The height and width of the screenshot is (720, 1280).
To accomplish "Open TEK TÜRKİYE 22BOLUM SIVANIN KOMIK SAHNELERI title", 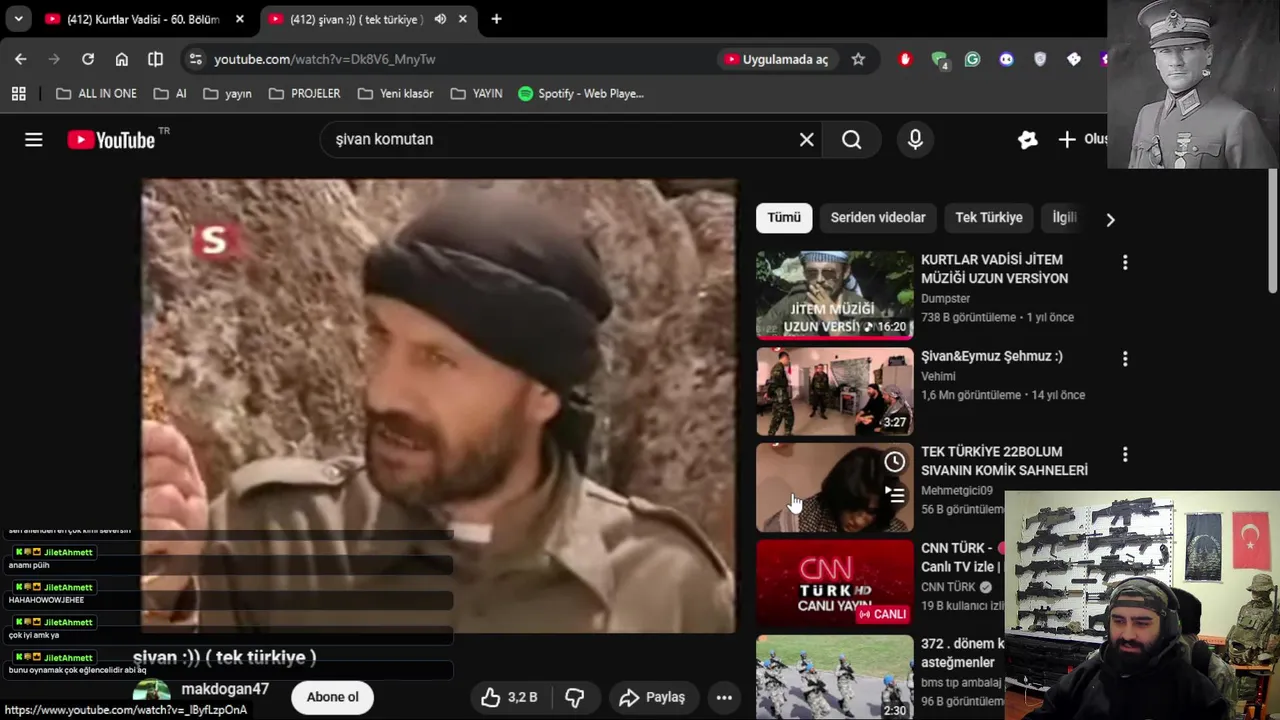I will 1004,461.
